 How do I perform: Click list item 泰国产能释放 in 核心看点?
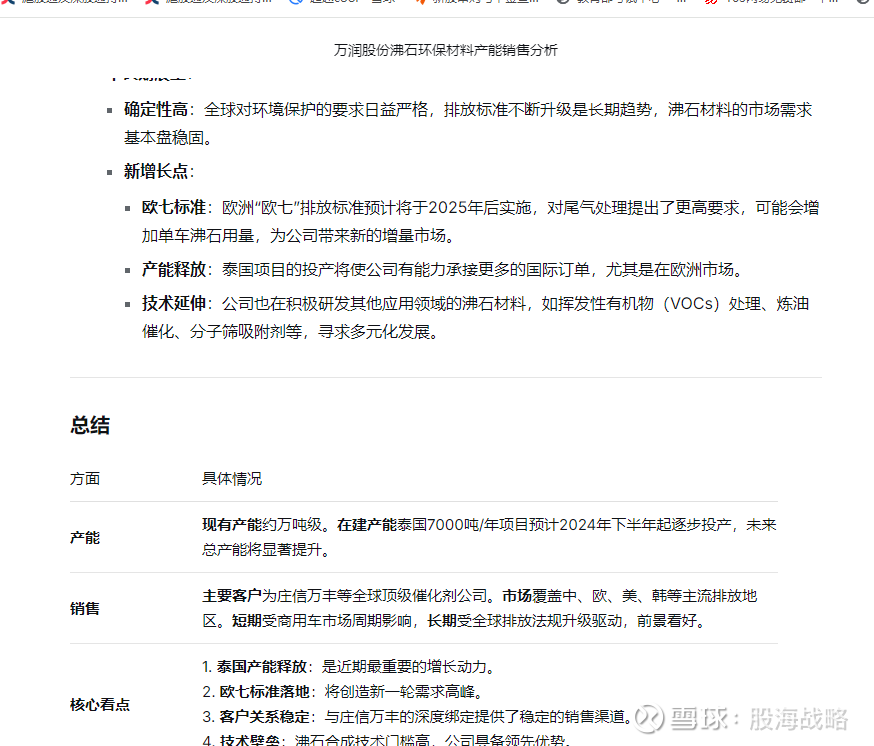click(262, 666)
